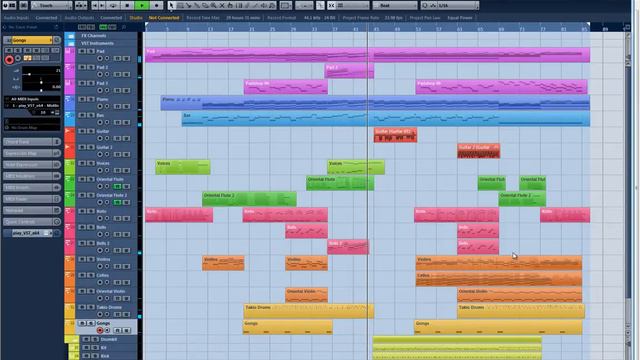Go to previous marker in transport

click(95, 5)
